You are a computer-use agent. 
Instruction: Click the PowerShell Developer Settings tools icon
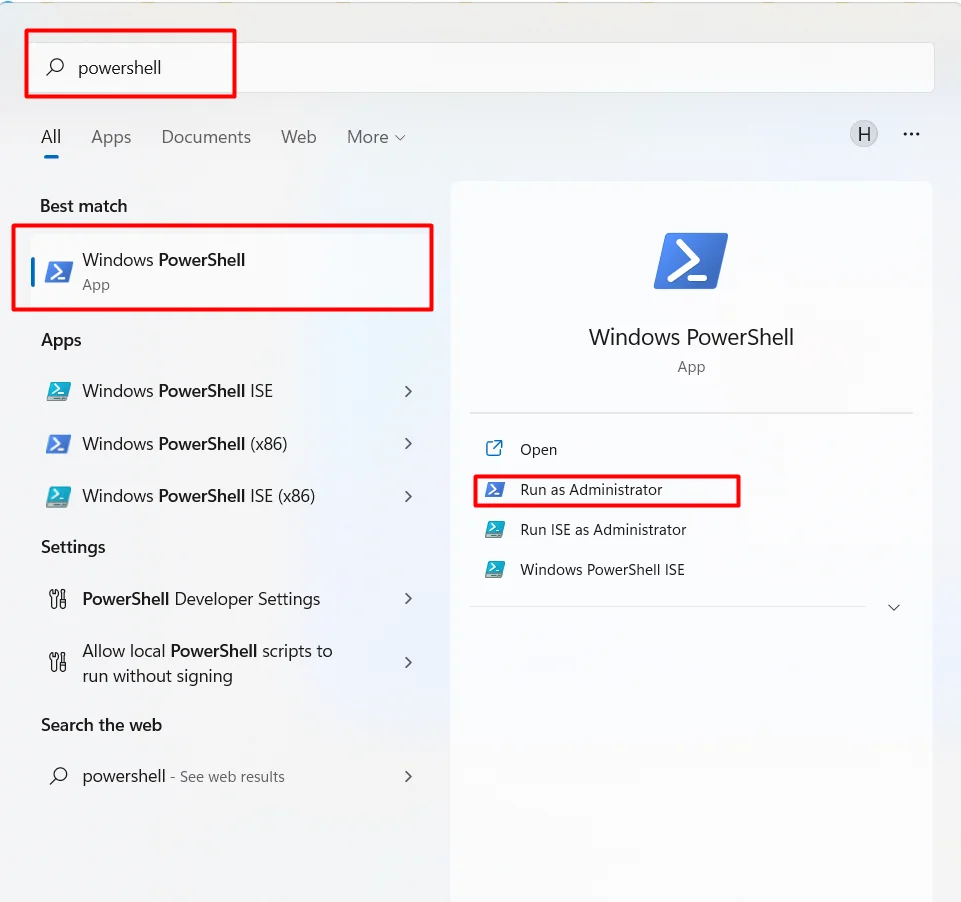pyautogui.click(x=58, y=599)
